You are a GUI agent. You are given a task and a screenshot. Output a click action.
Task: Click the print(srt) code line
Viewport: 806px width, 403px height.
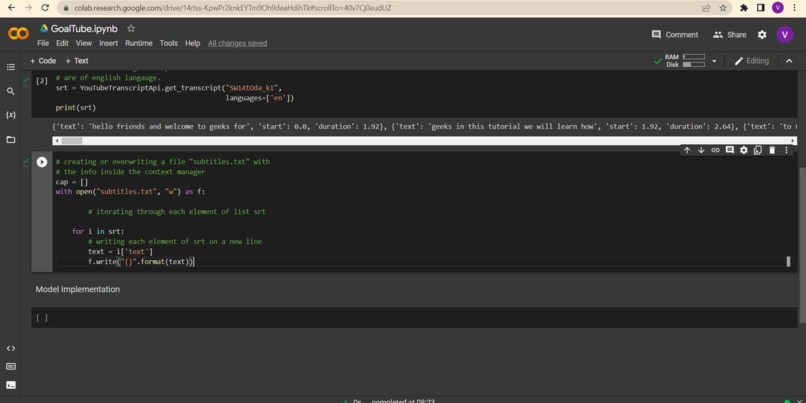(x=76, y=108)
